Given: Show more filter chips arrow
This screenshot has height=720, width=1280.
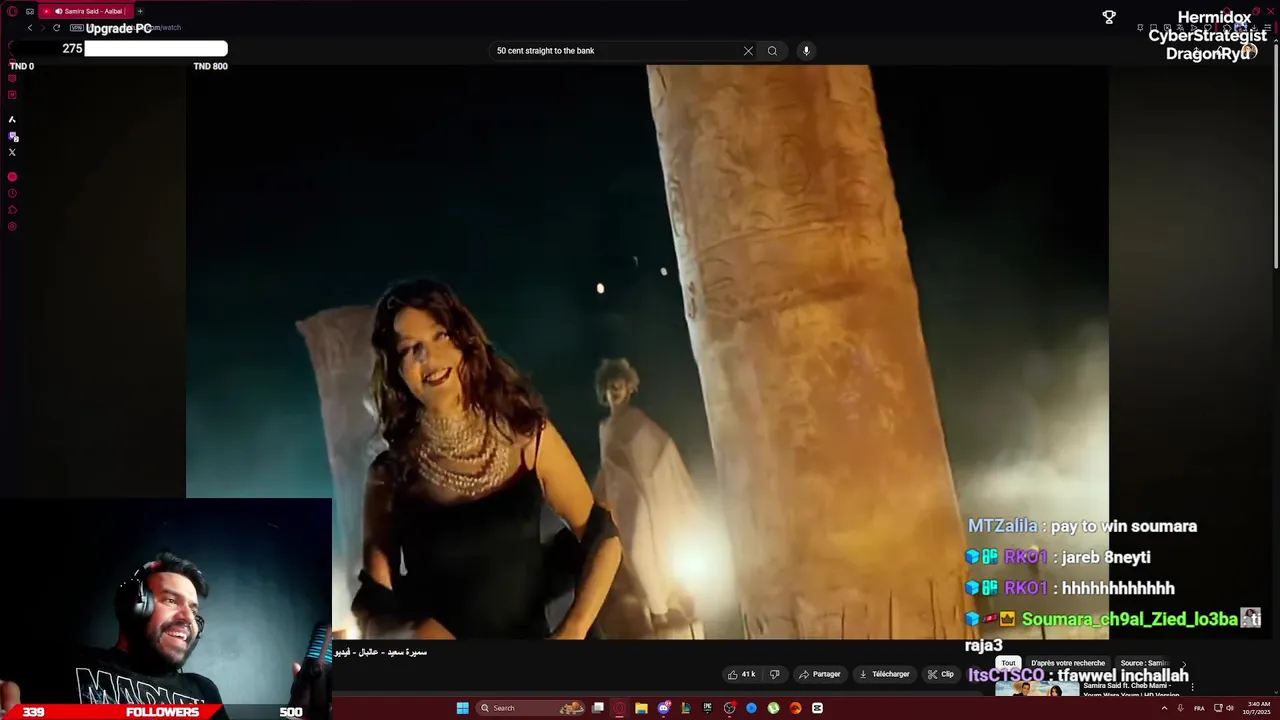Looking at the screenshot, I should point(1184,663).
